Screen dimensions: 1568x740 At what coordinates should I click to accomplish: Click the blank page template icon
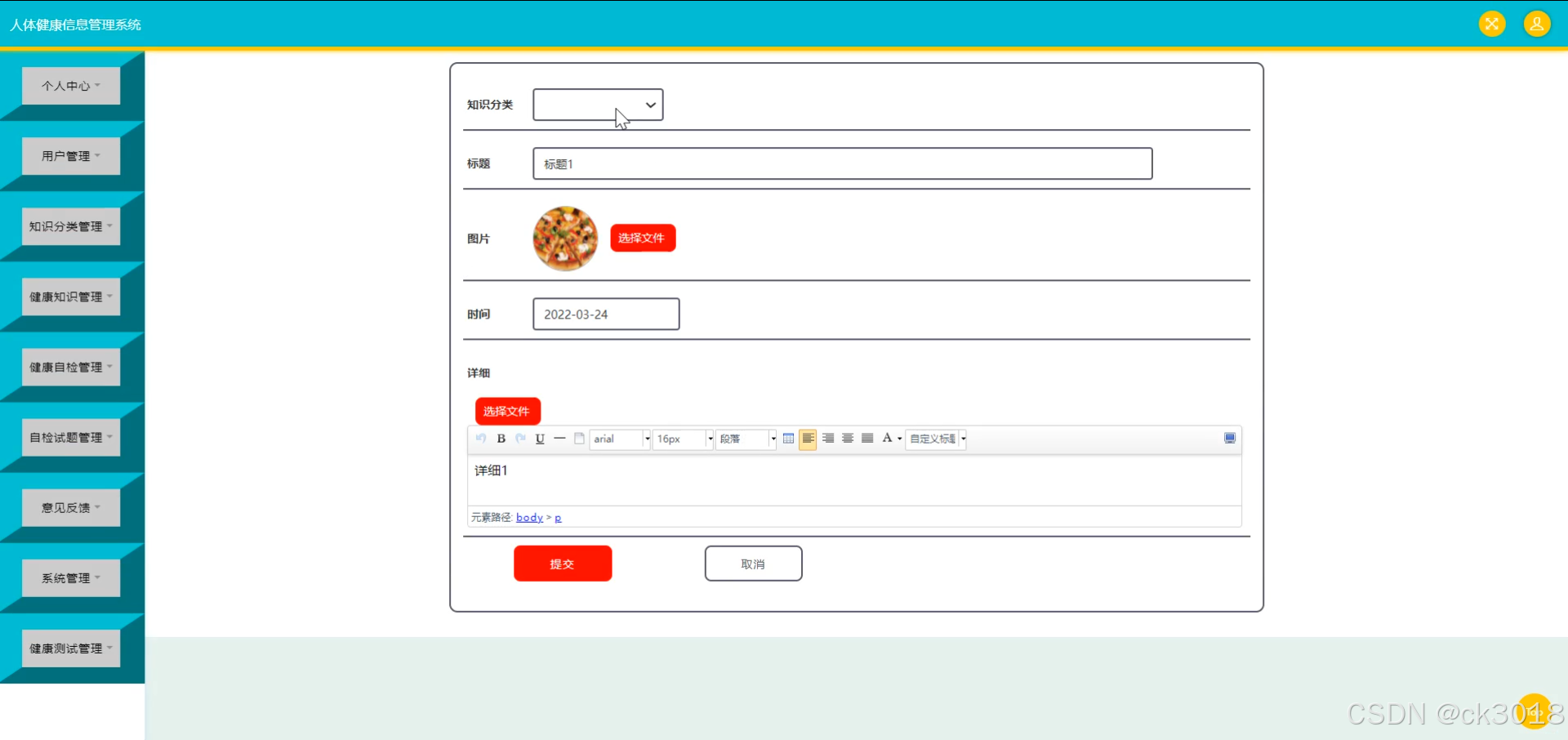[579, 439]
